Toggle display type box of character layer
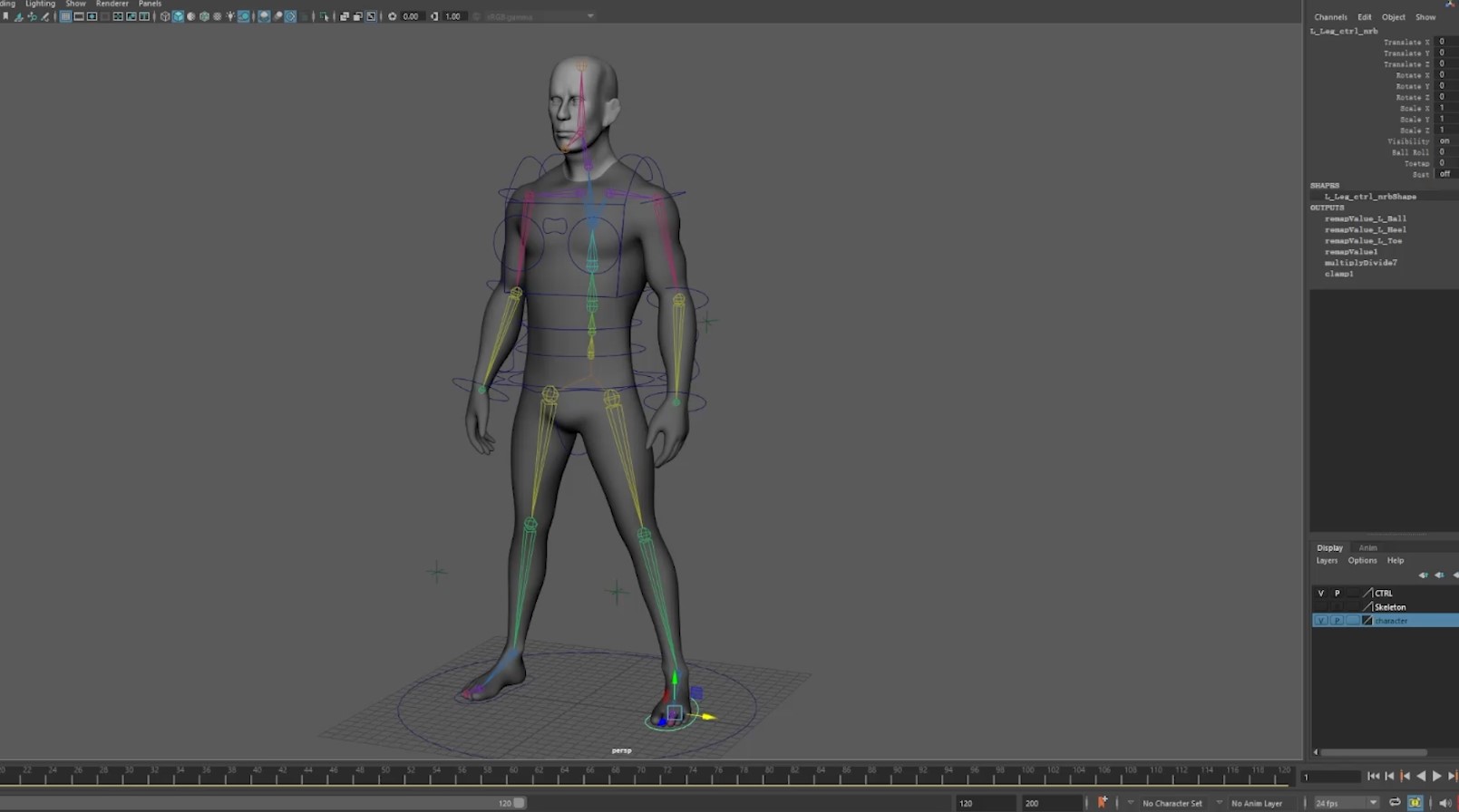 [x=1352, y=620]
